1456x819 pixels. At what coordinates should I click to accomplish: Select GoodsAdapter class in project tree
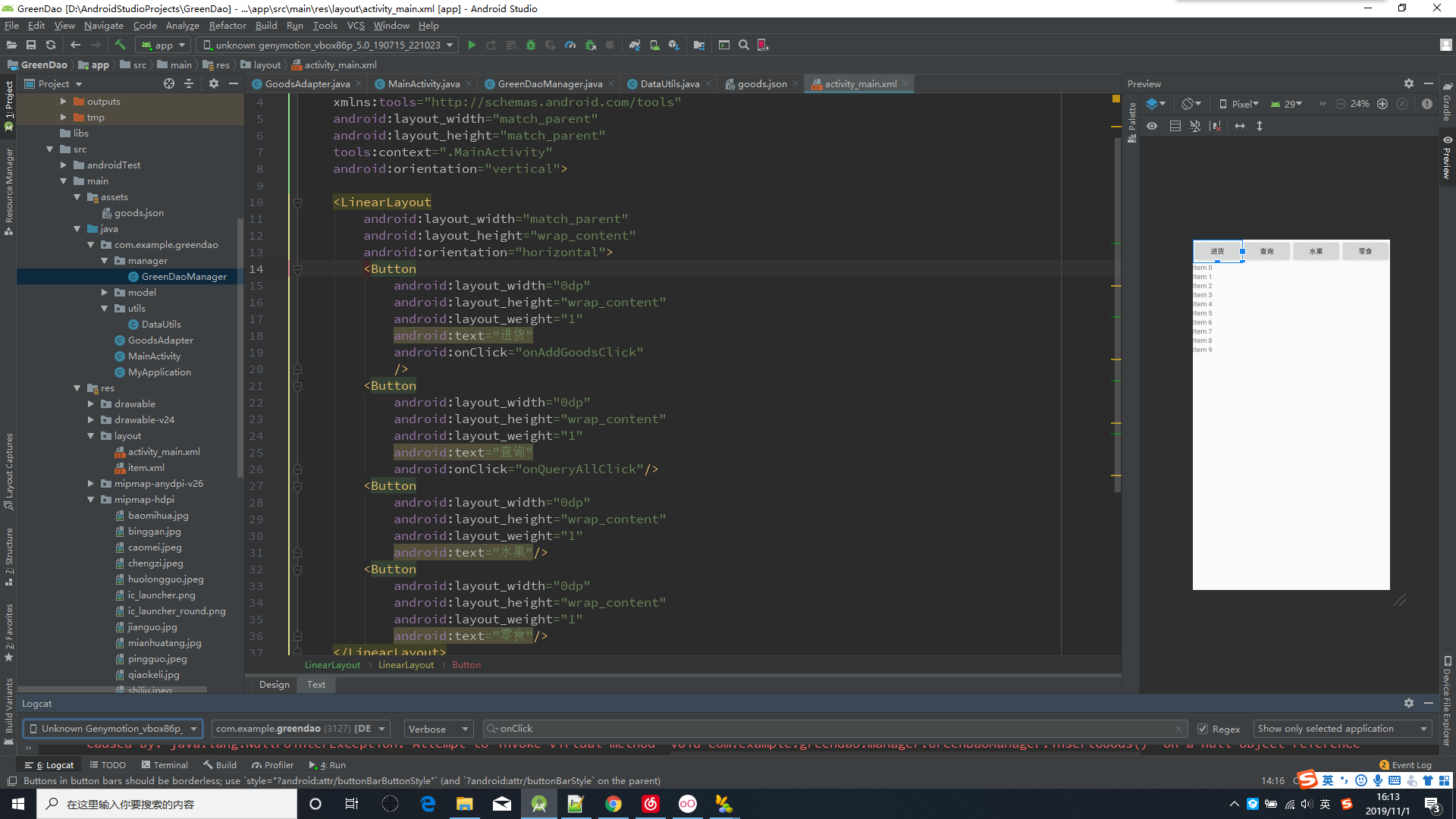pyautogui.click(x=160, y=340)
